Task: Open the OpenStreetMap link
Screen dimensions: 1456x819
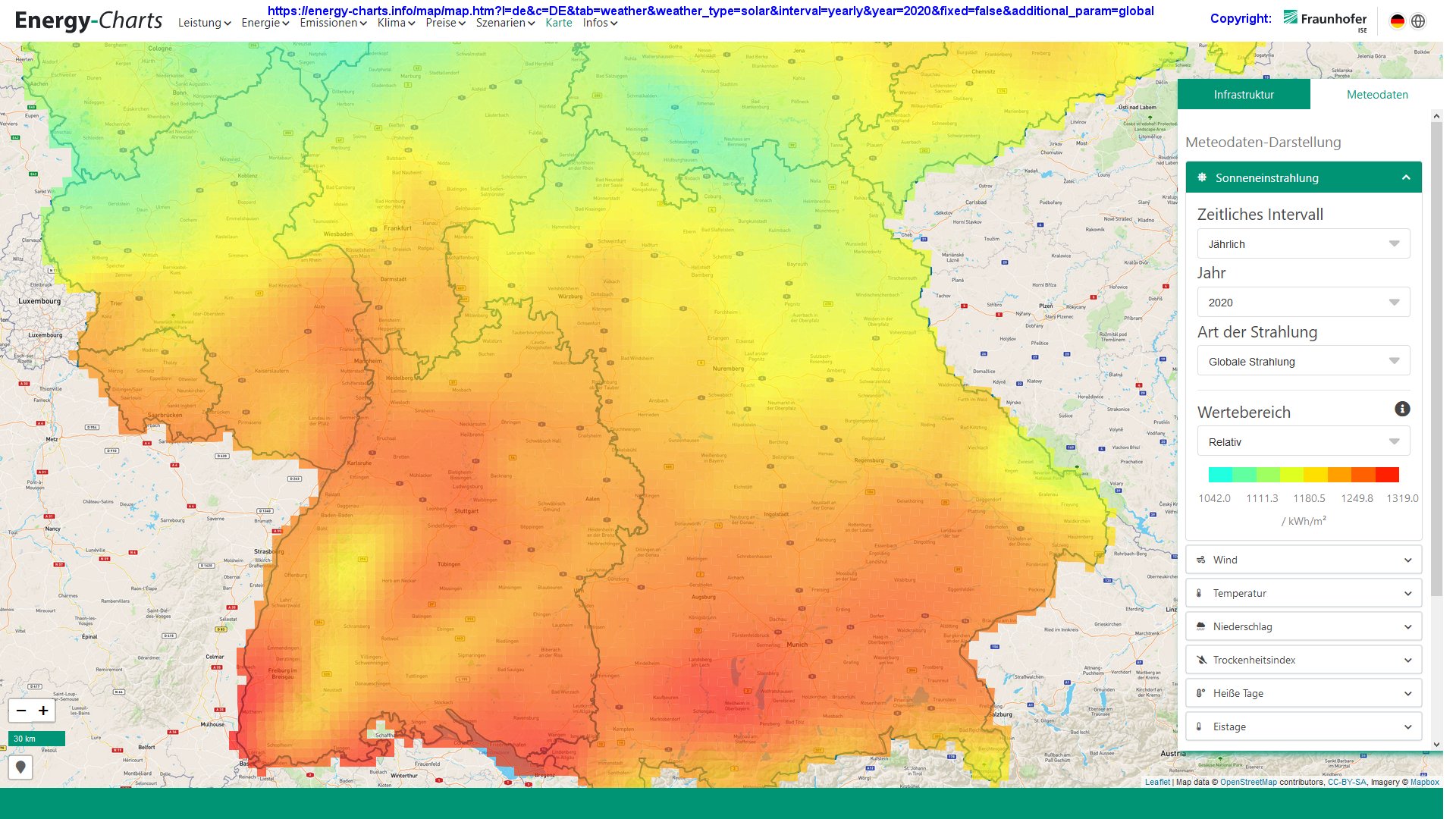Action: pos(1248,782)
